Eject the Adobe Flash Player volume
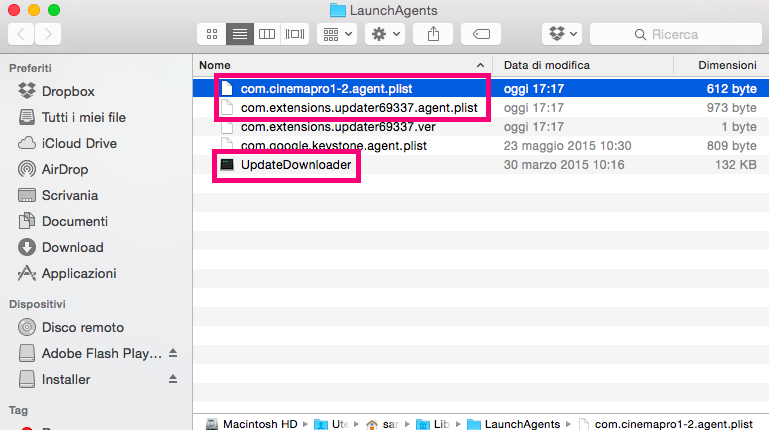769x430 pixels. click(173, 353)
